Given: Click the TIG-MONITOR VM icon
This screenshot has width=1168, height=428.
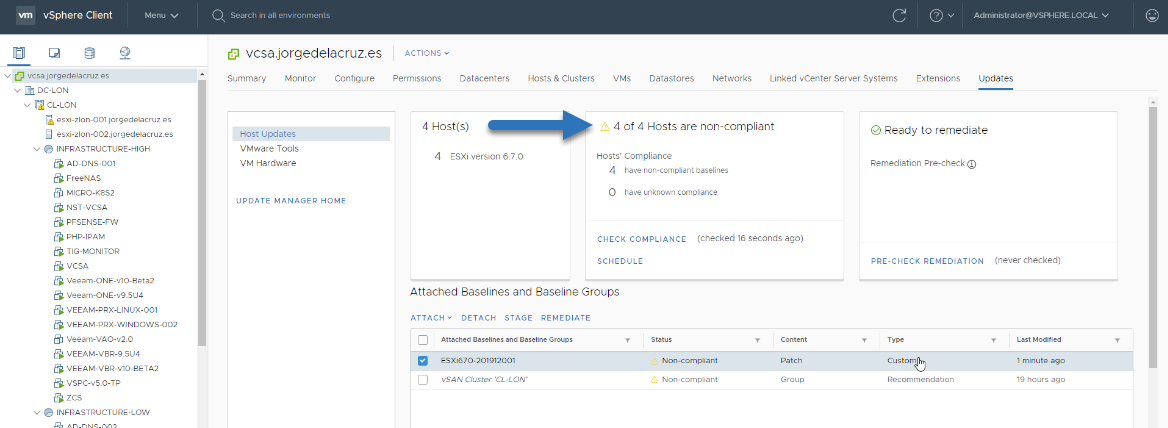Looking at the screenshot, I should point(58,251).
